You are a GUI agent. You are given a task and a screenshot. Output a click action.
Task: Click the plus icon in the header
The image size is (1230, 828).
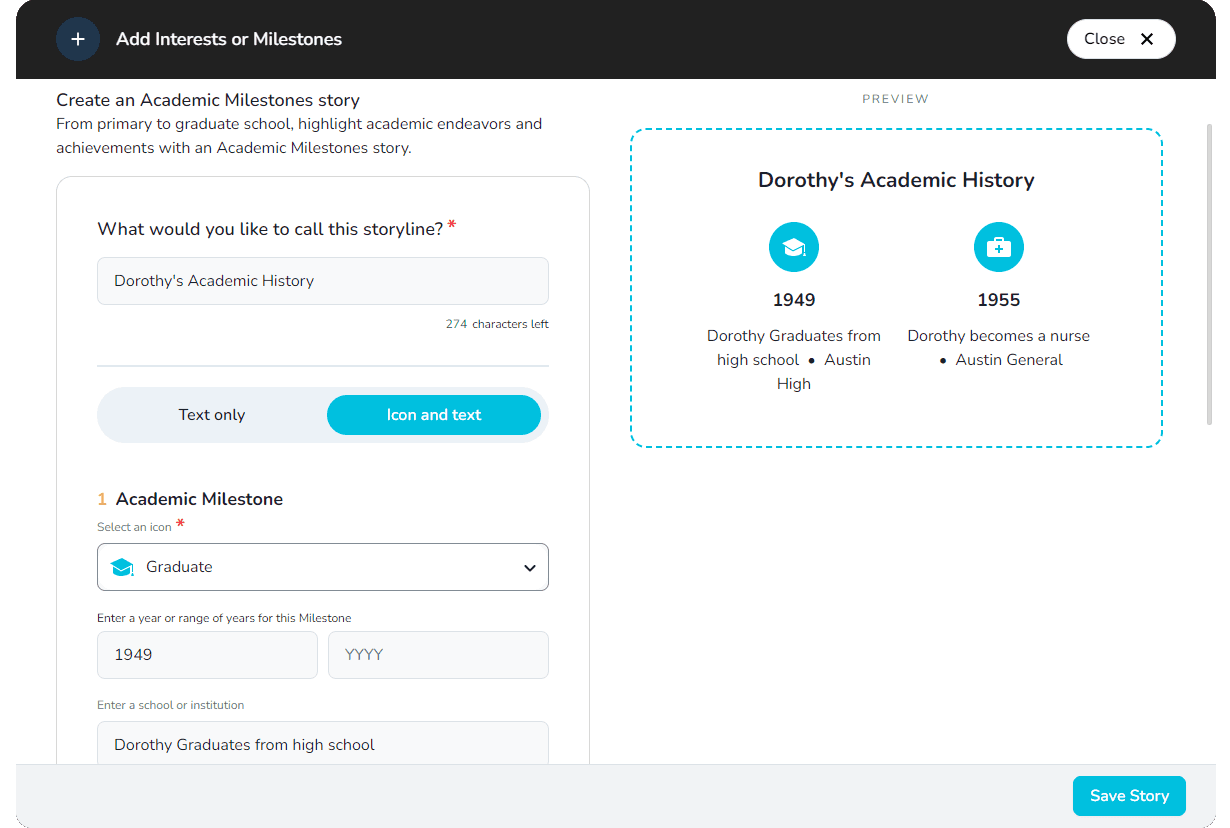click(x=78, y=39)
